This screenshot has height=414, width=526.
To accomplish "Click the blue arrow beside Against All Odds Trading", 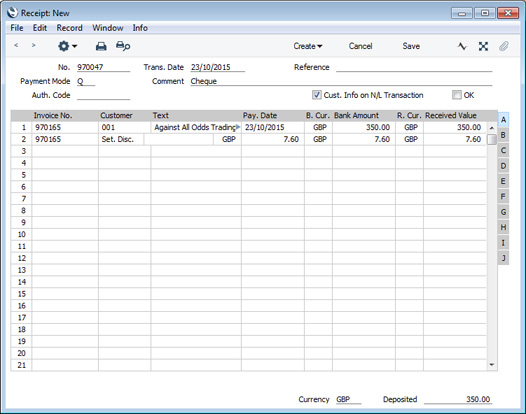I will pos(238,127).
